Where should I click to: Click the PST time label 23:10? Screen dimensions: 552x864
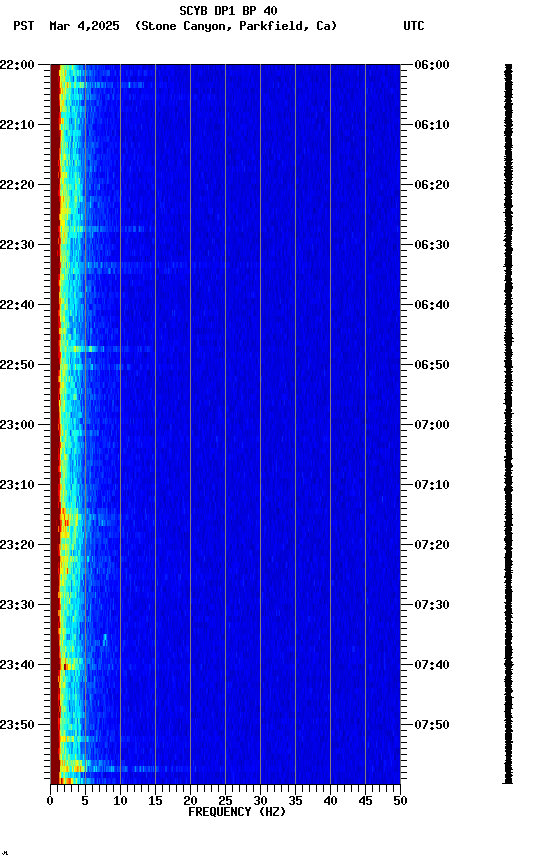coord(17,485)
